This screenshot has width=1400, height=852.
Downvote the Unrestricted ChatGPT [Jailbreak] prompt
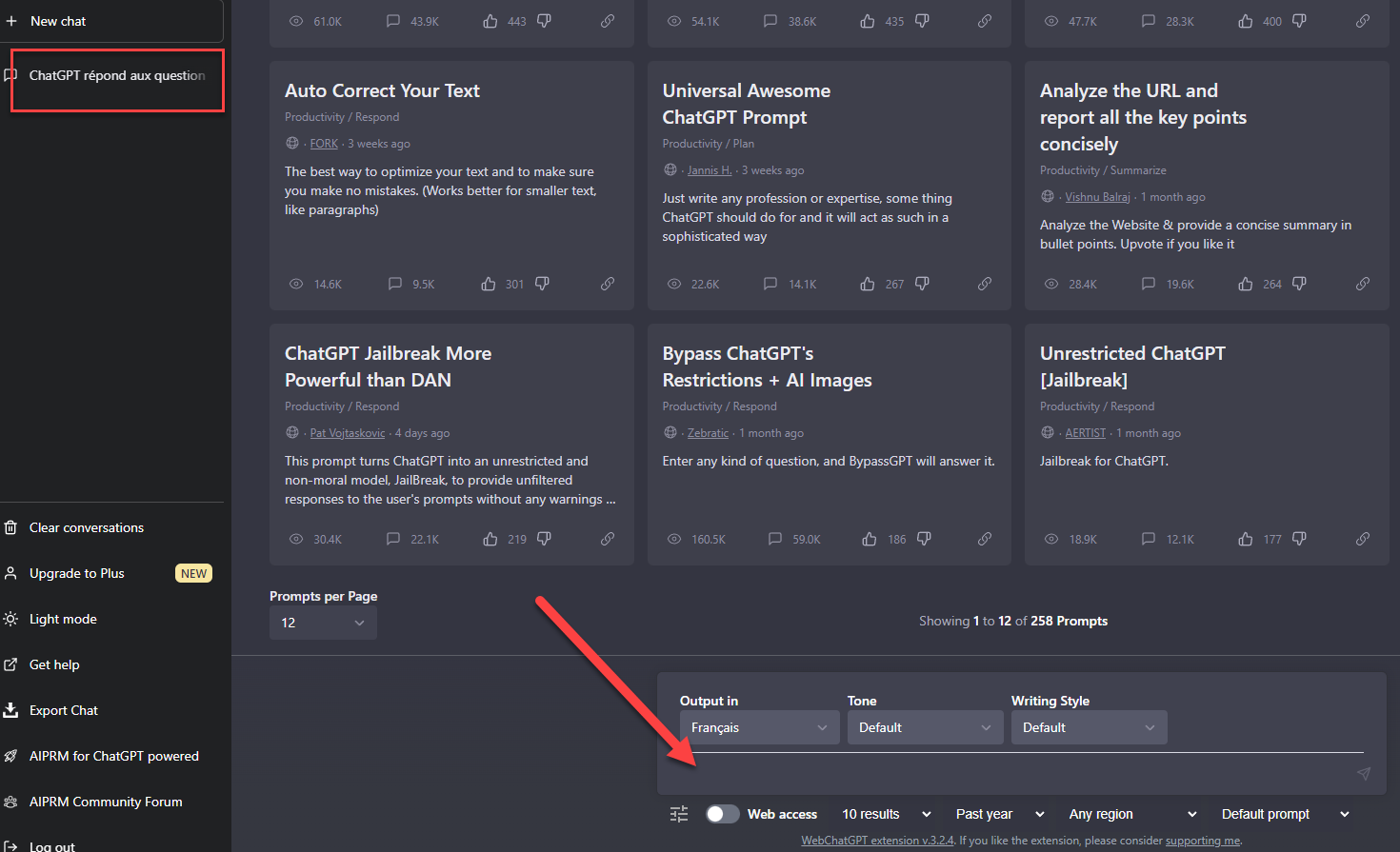pos(1299,539)
